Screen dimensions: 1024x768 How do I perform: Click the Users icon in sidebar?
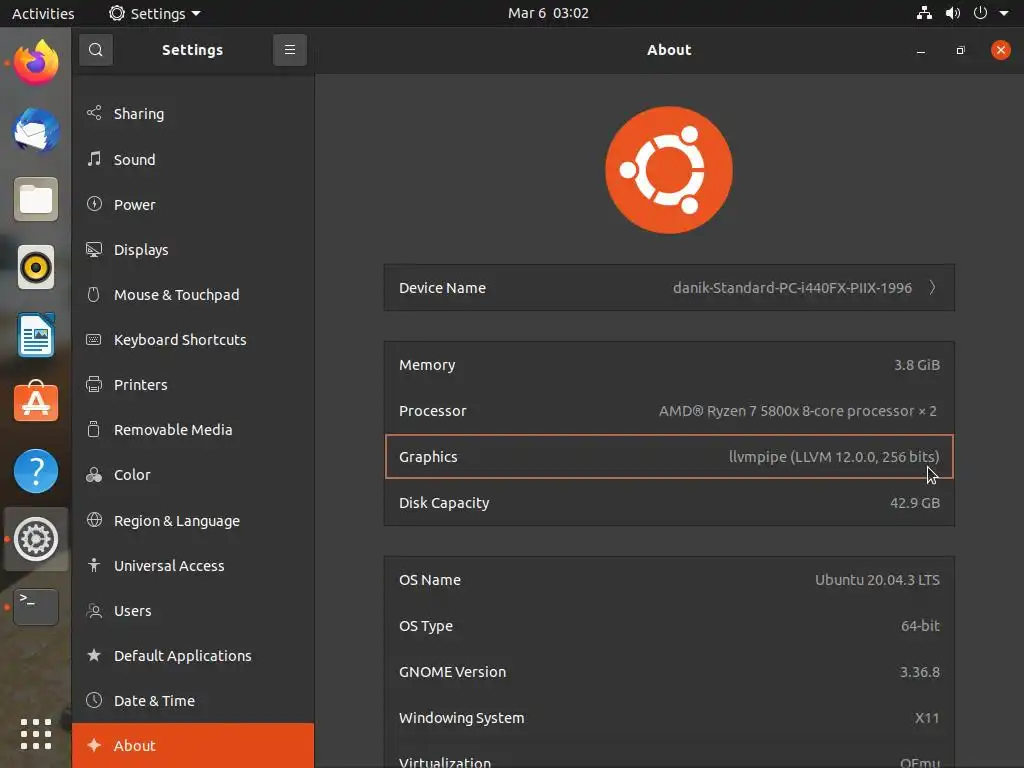tap(94, 611)
